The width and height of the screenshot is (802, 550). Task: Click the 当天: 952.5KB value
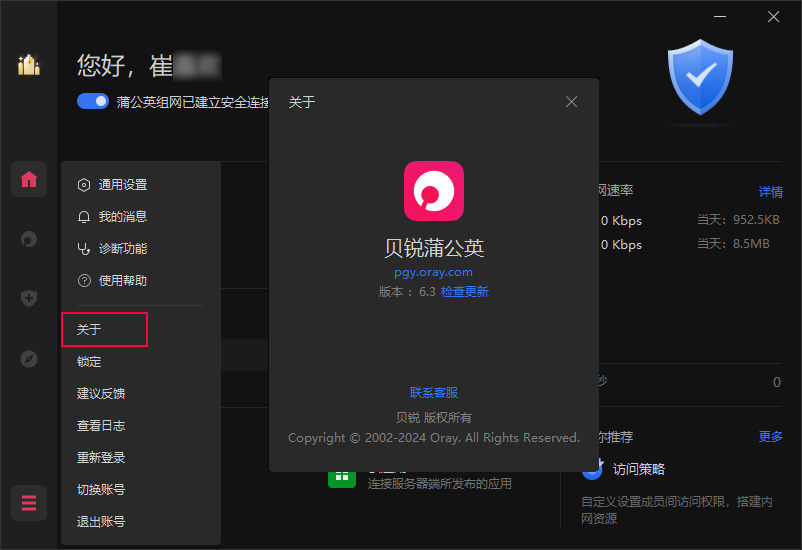tap(738, 219)
